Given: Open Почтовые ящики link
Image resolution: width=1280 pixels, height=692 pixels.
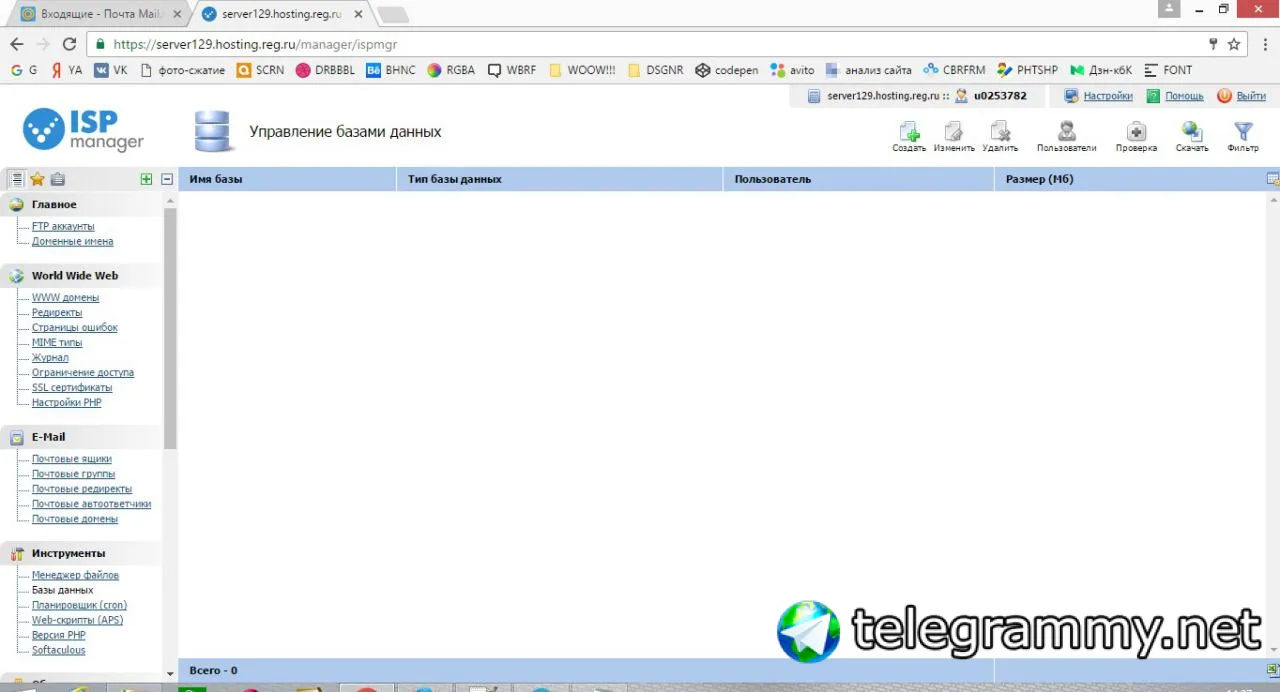Looking at the screenshot, I should (71, 458).
